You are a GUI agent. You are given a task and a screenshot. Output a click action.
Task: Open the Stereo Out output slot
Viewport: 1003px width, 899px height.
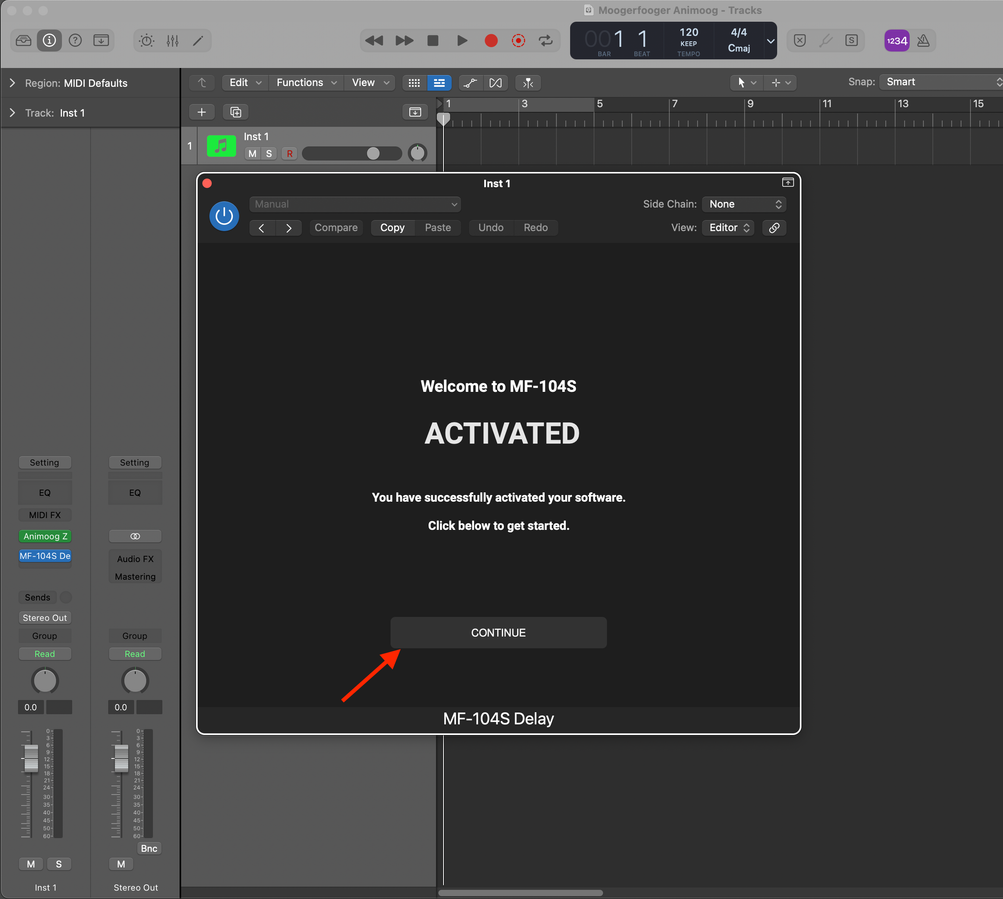pyautogui.click(x=45, y=618)
